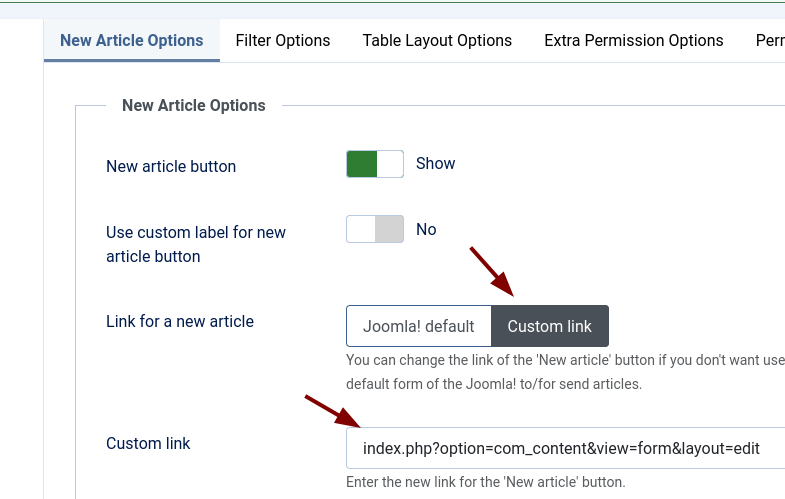The image size is (785, 499).
Task: Click the Use custom label field label
Action: click(x=196, y=244)
